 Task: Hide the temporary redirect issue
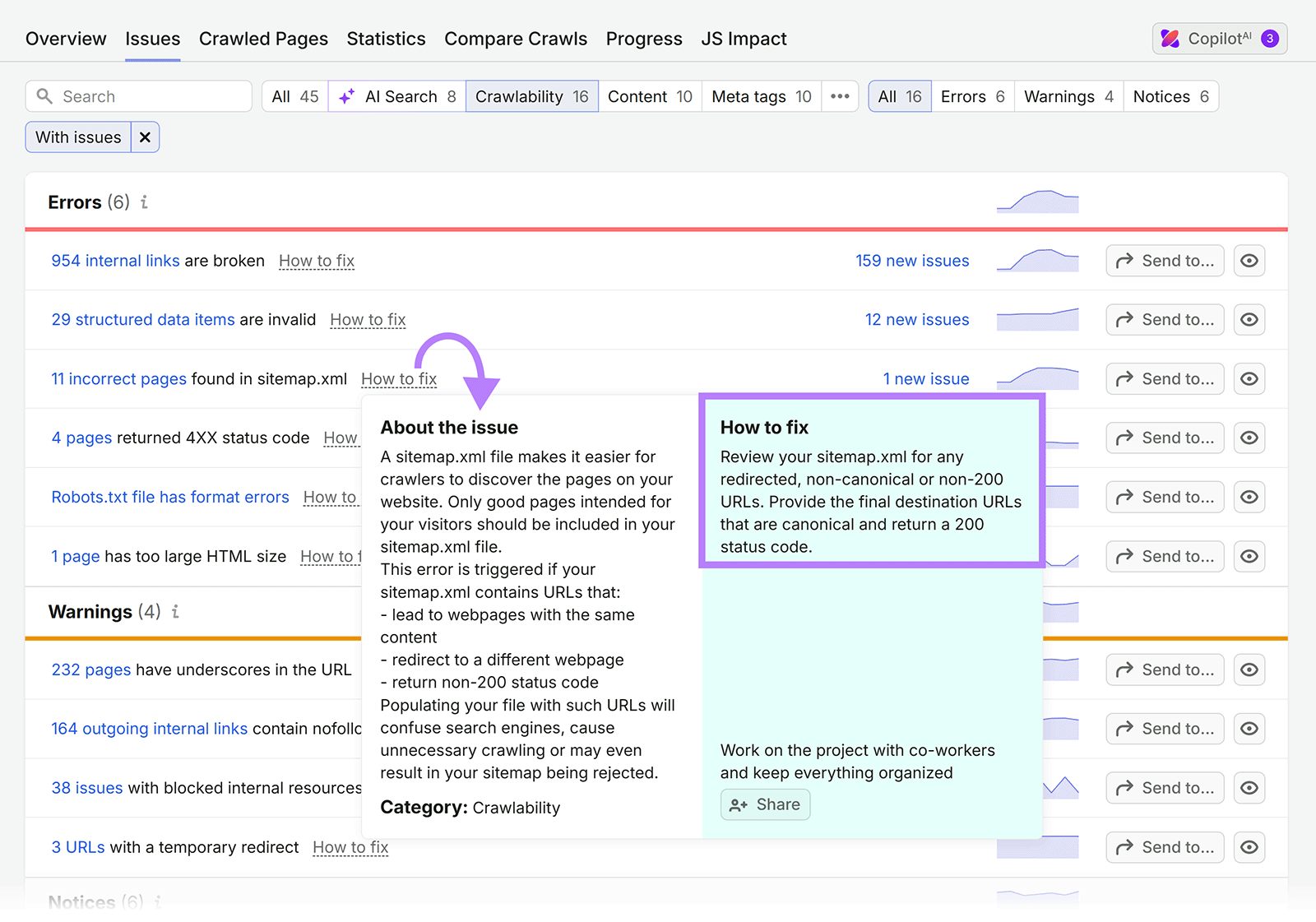tap(1249, 848)
